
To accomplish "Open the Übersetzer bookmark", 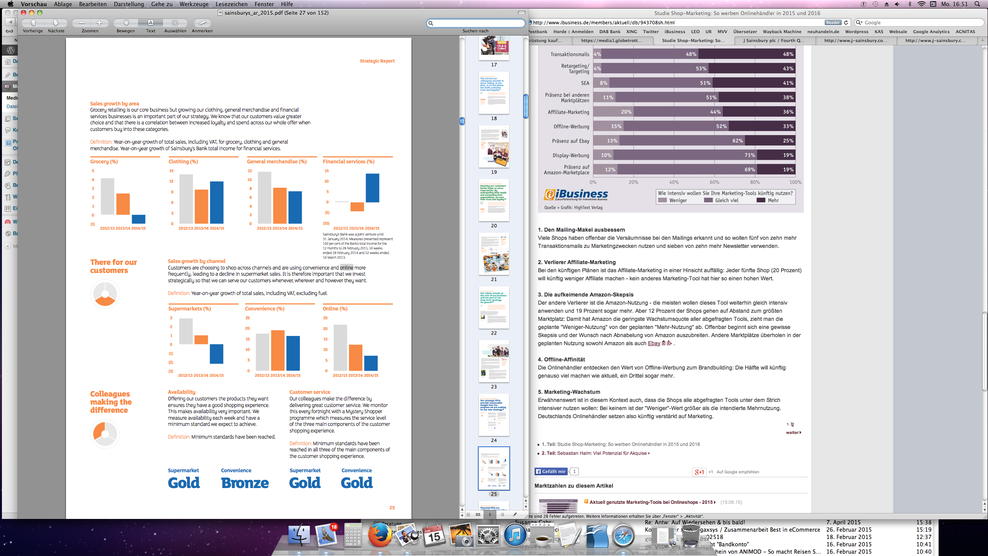I will 745,32.
